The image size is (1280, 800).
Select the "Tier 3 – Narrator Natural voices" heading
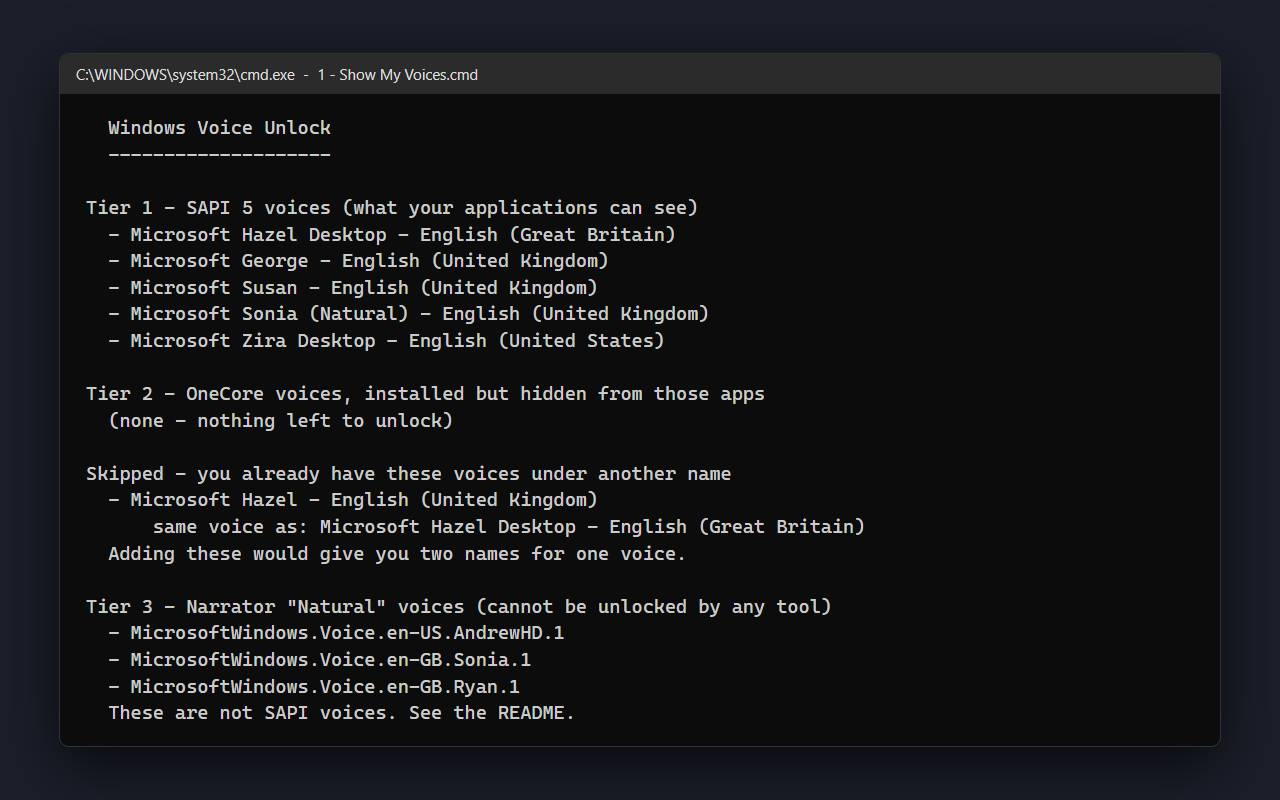coord(459,606)
